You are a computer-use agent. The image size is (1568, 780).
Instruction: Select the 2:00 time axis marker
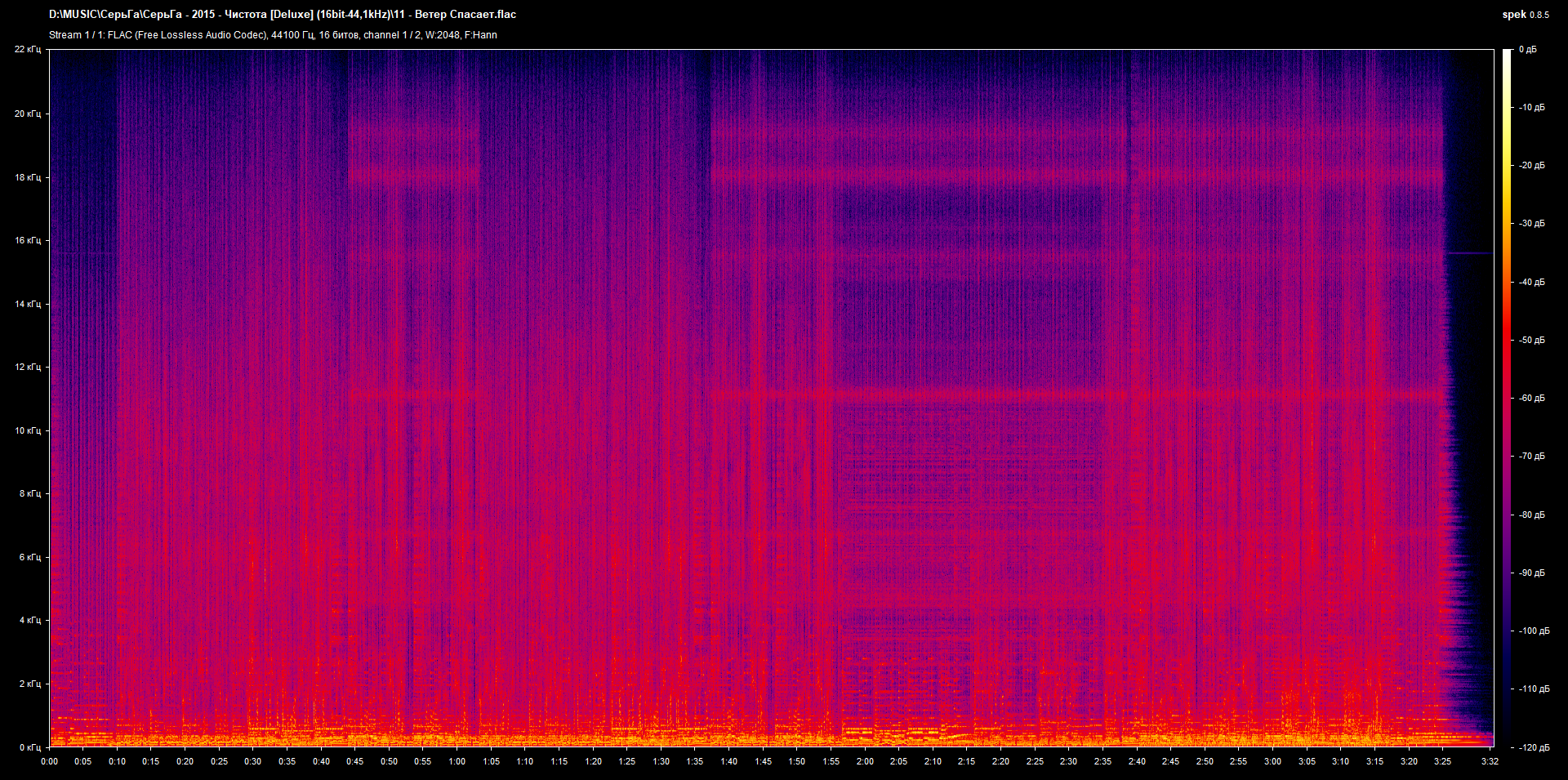click(865, 761)
